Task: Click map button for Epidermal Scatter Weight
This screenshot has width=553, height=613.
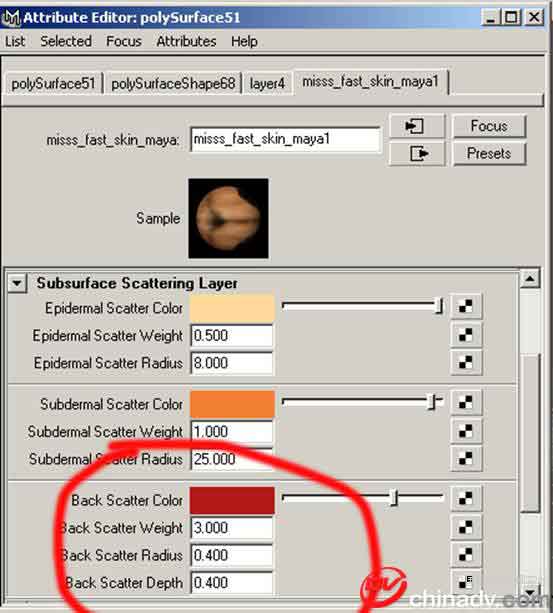Action: click(x=466, y=335)
